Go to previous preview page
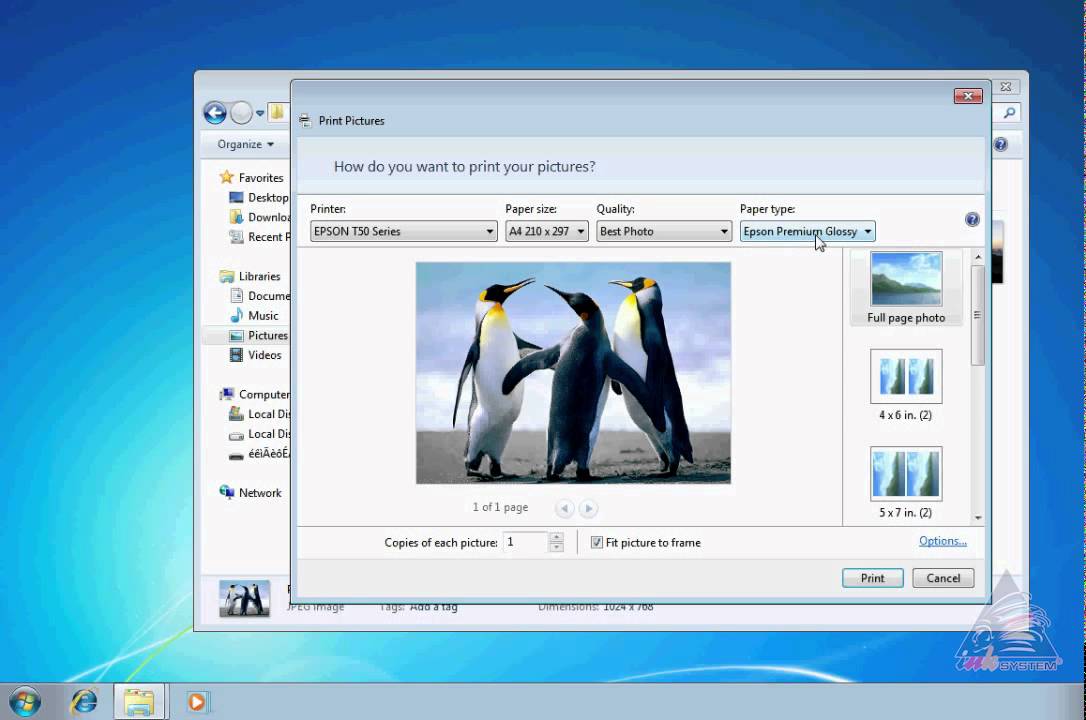1086x720 pixels. (x=564, y=508)
